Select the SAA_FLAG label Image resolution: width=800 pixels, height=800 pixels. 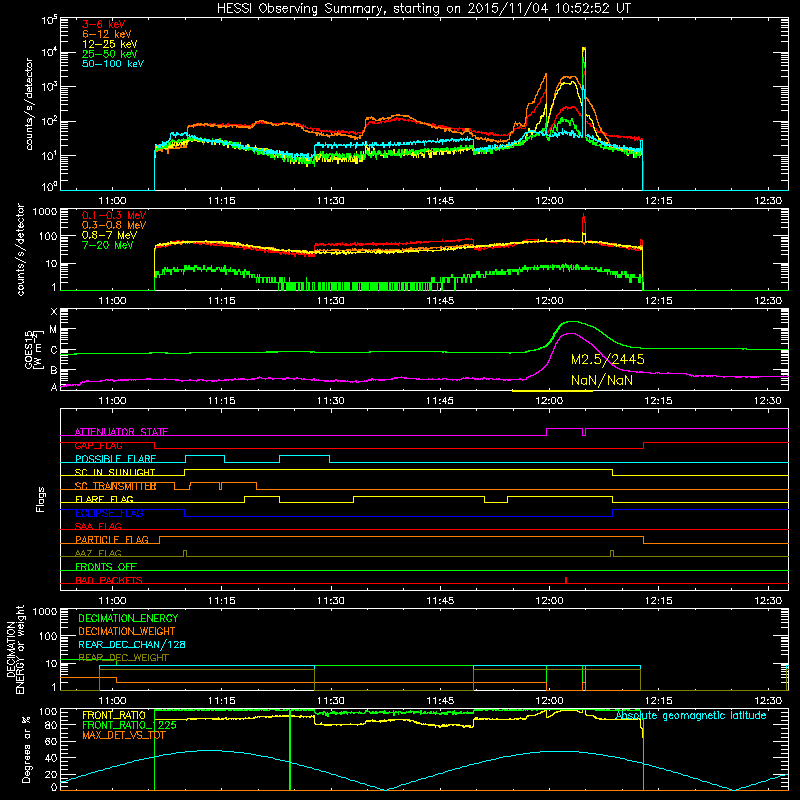pos(98,527)
